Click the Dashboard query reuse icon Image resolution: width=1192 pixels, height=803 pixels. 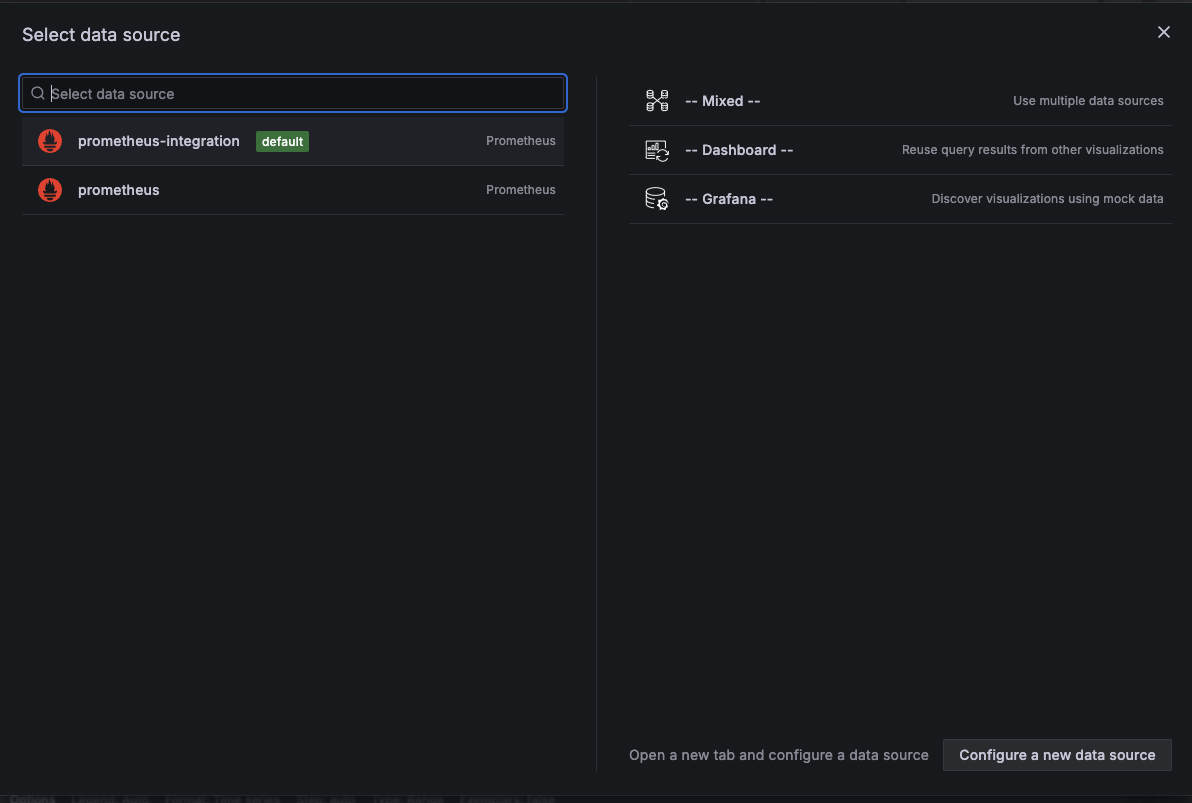point(657,150)
